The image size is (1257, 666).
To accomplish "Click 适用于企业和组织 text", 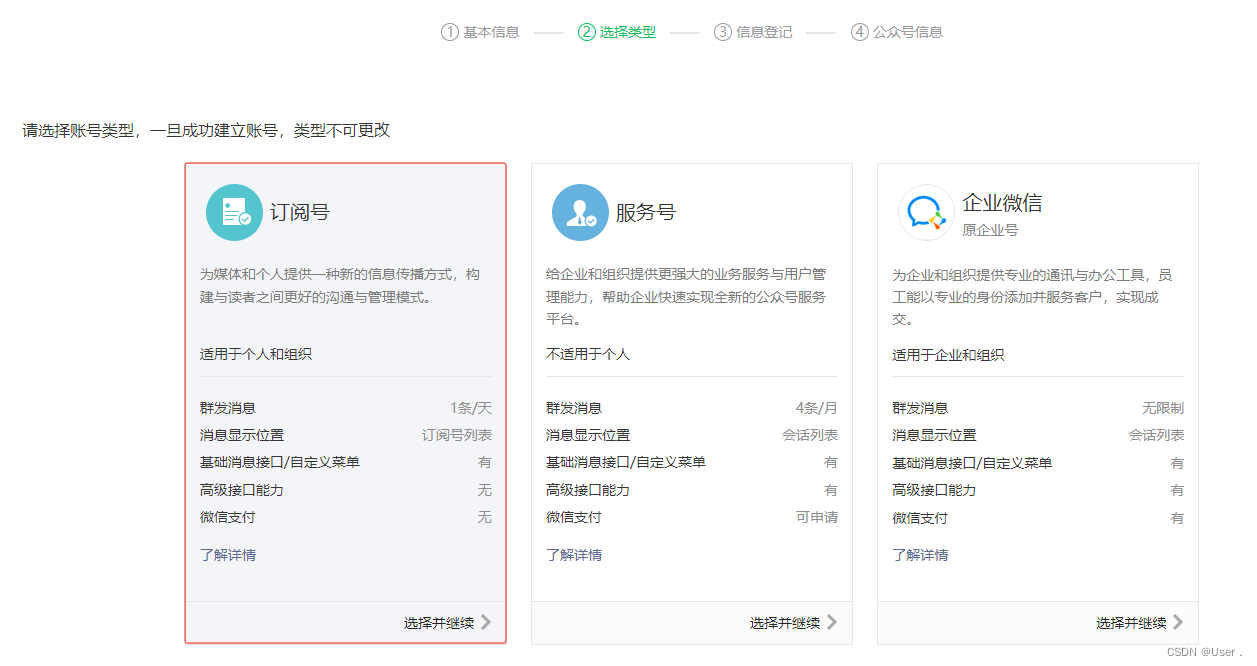I will pyautogui.click(x=948, y=355).
